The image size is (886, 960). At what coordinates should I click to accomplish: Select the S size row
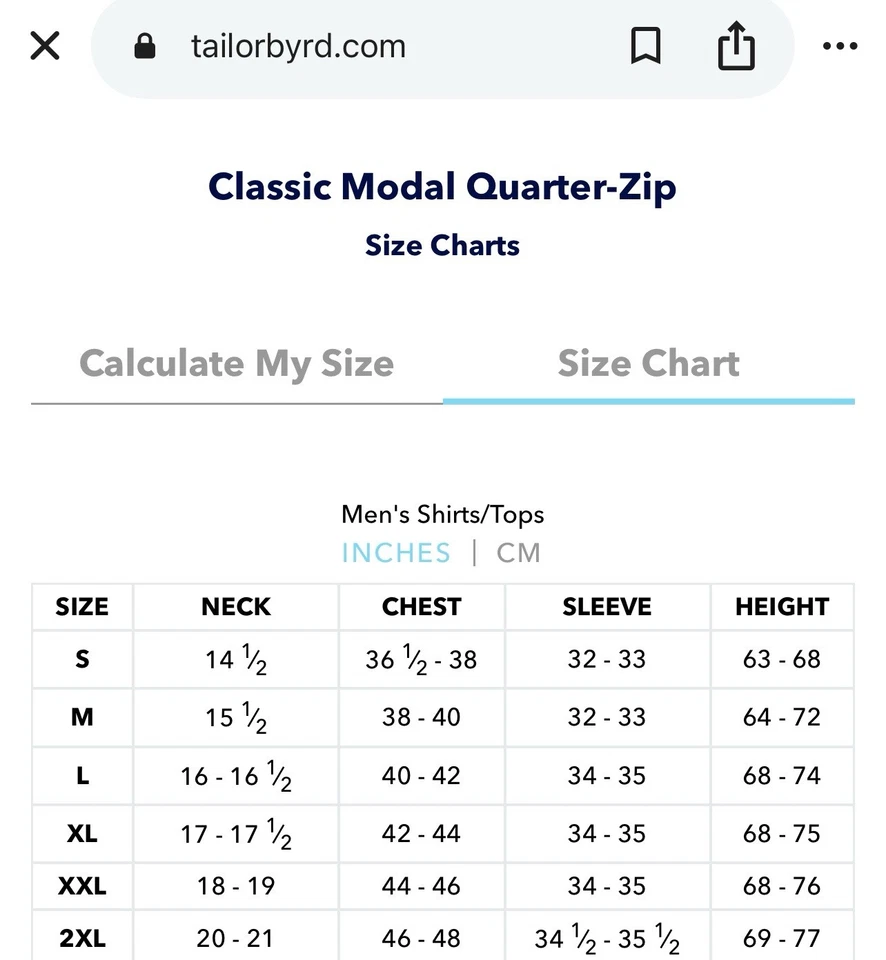pyautogui.click(x=82, y=660)
